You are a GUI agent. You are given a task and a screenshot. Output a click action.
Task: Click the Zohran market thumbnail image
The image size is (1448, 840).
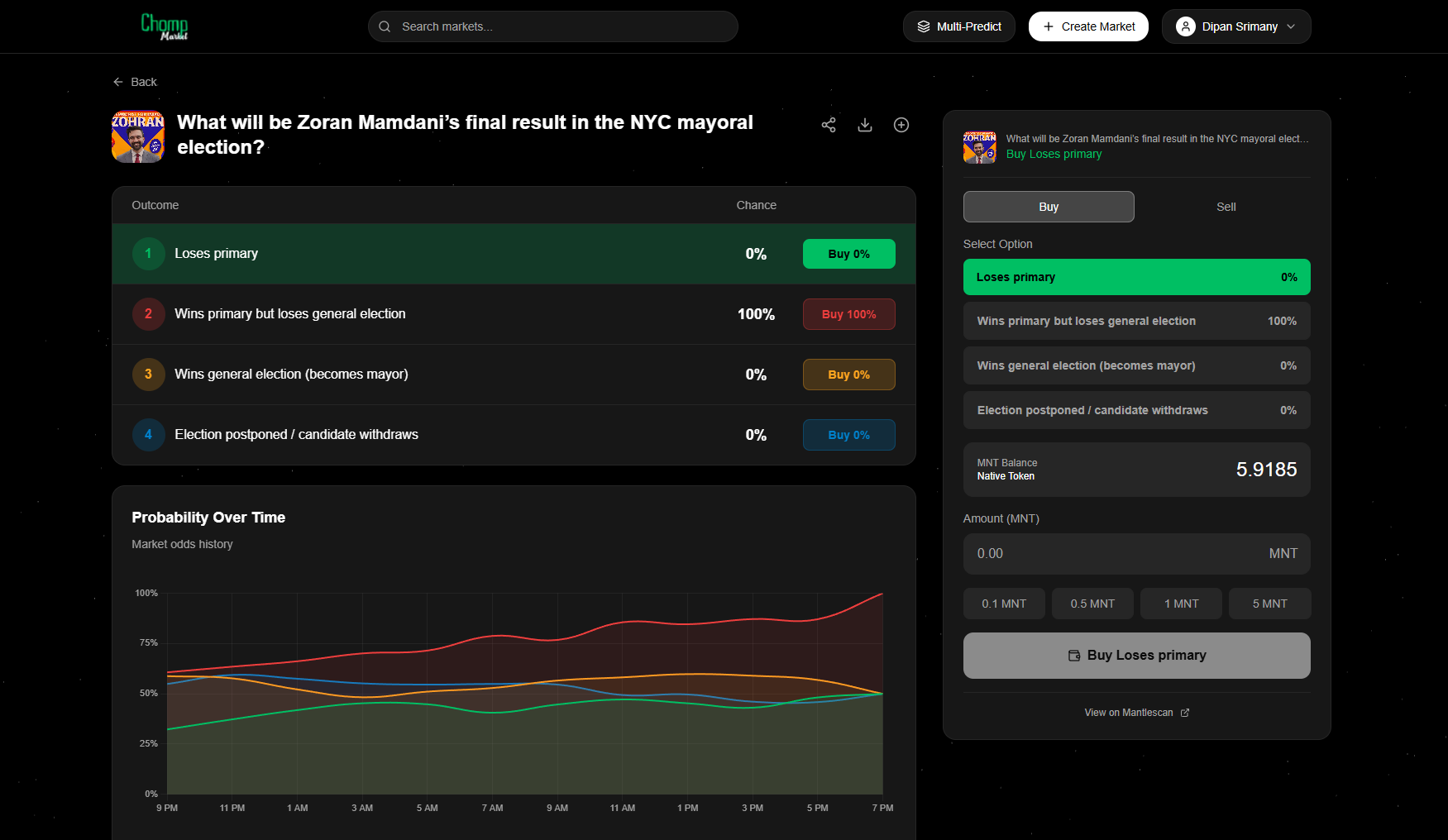point(138,137)
